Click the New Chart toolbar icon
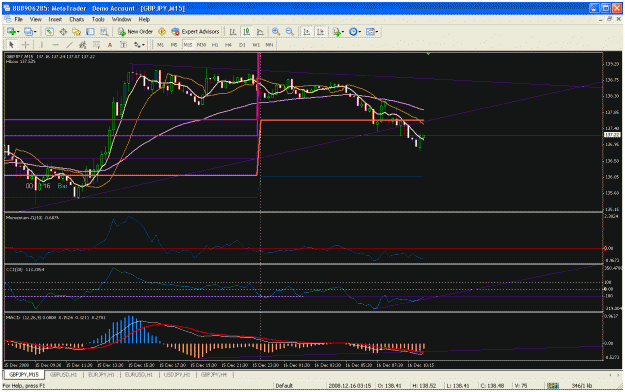This screenshot has width=625, height=392. pyautogui.click(x=11, y=32)
